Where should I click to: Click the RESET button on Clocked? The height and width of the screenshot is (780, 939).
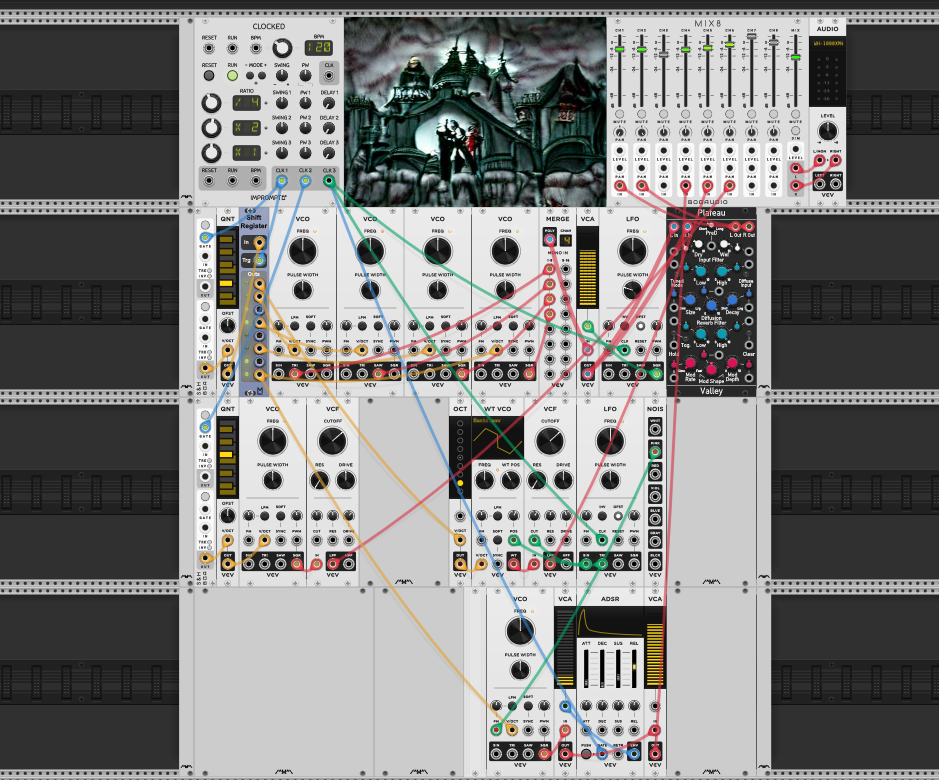point(208,76)
